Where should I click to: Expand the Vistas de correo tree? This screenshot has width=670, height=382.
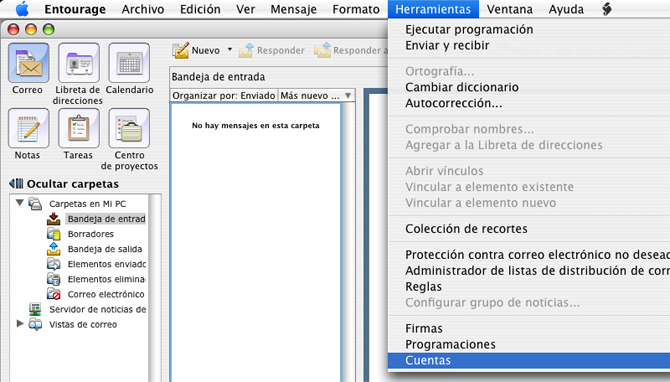point(20,324)
